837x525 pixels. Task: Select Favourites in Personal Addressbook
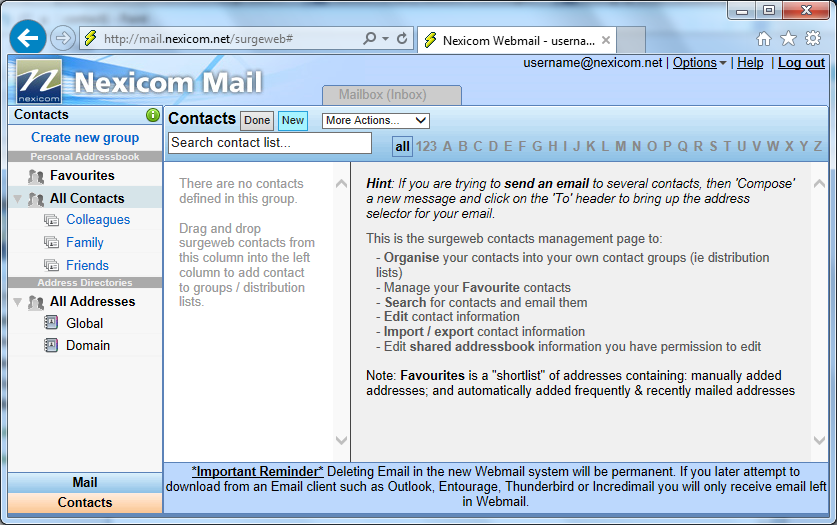coord(82,176)
